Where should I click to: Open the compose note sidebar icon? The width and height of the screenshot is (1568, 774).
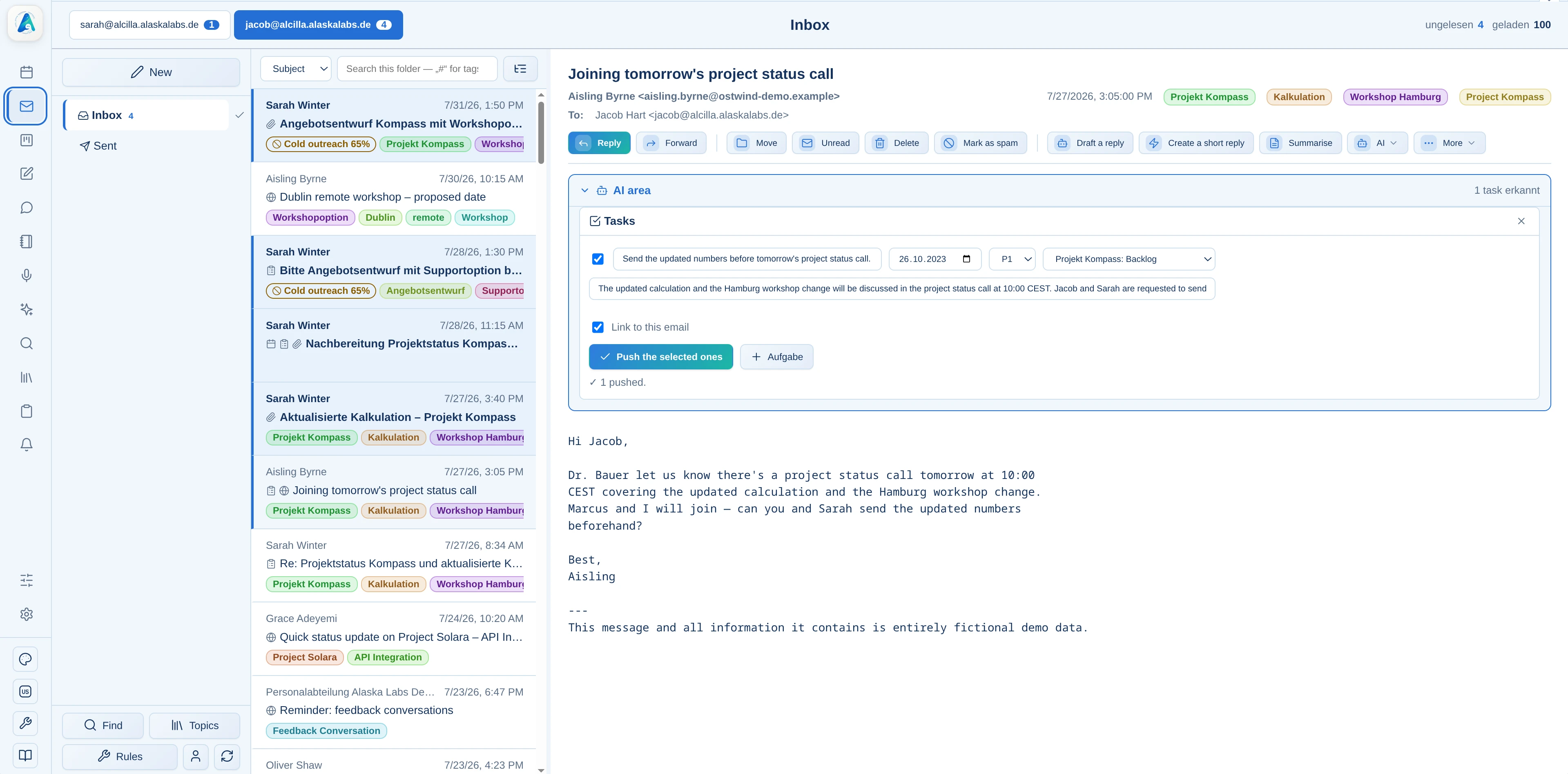point(26,174)
